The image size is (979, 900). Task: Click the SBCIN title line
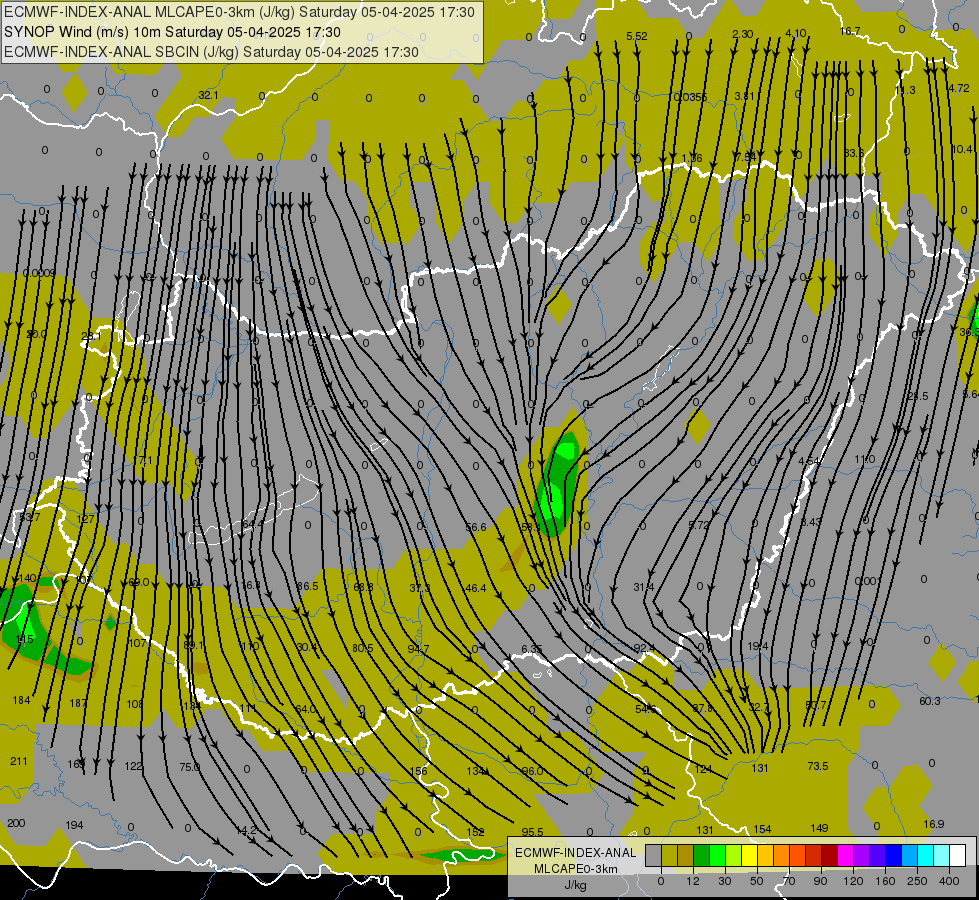point(211,52)
